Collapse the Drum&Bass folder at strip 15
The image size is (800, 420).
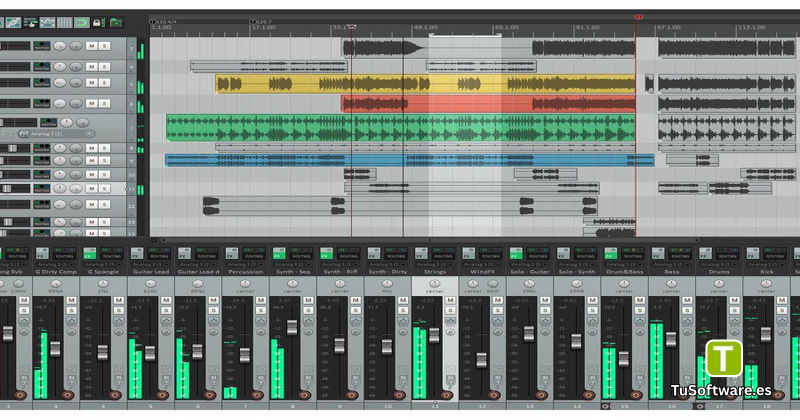point(606,407)
